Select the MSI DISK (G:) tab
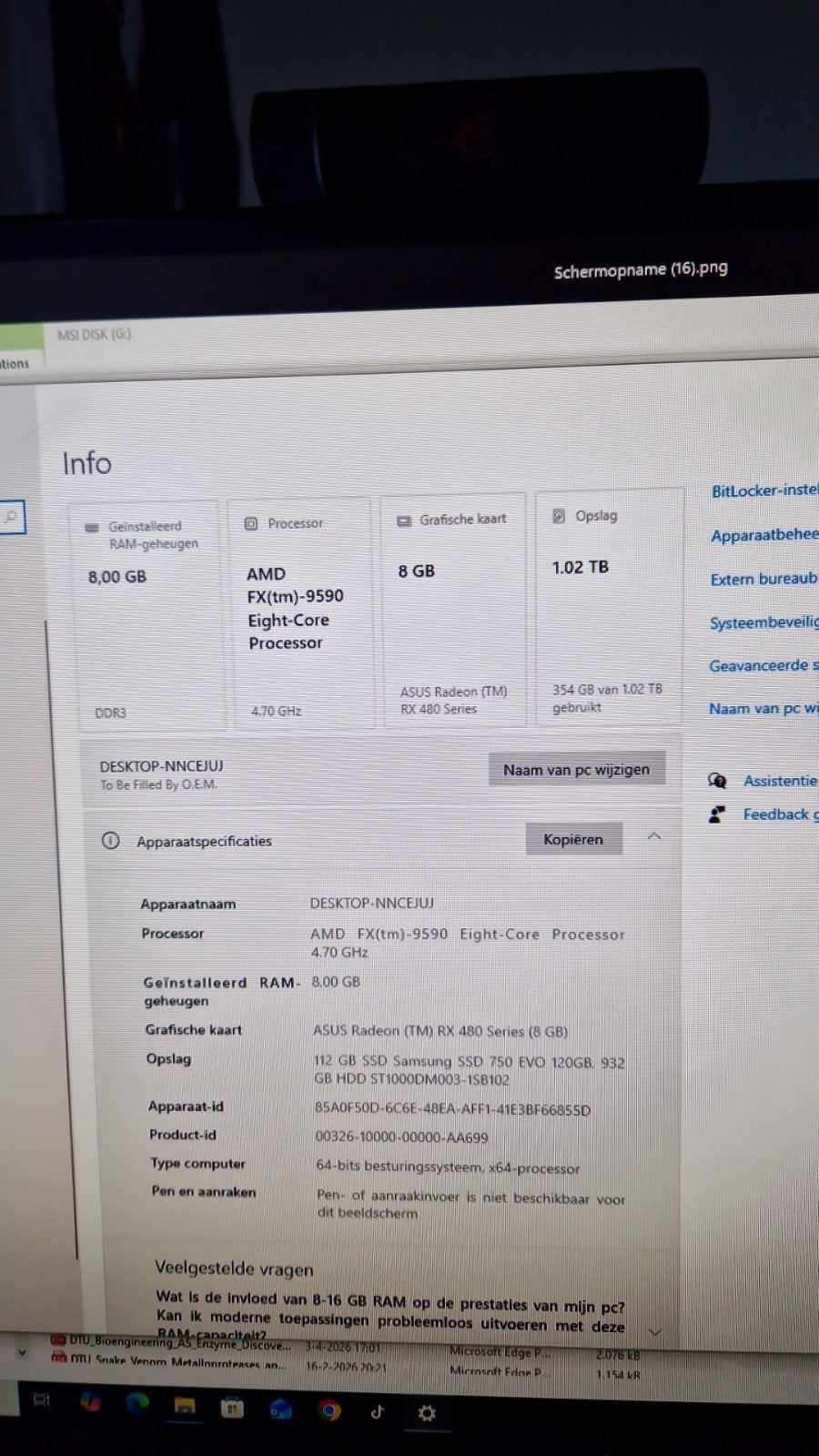The image size is (819, 1456). [x=94, y=335]
